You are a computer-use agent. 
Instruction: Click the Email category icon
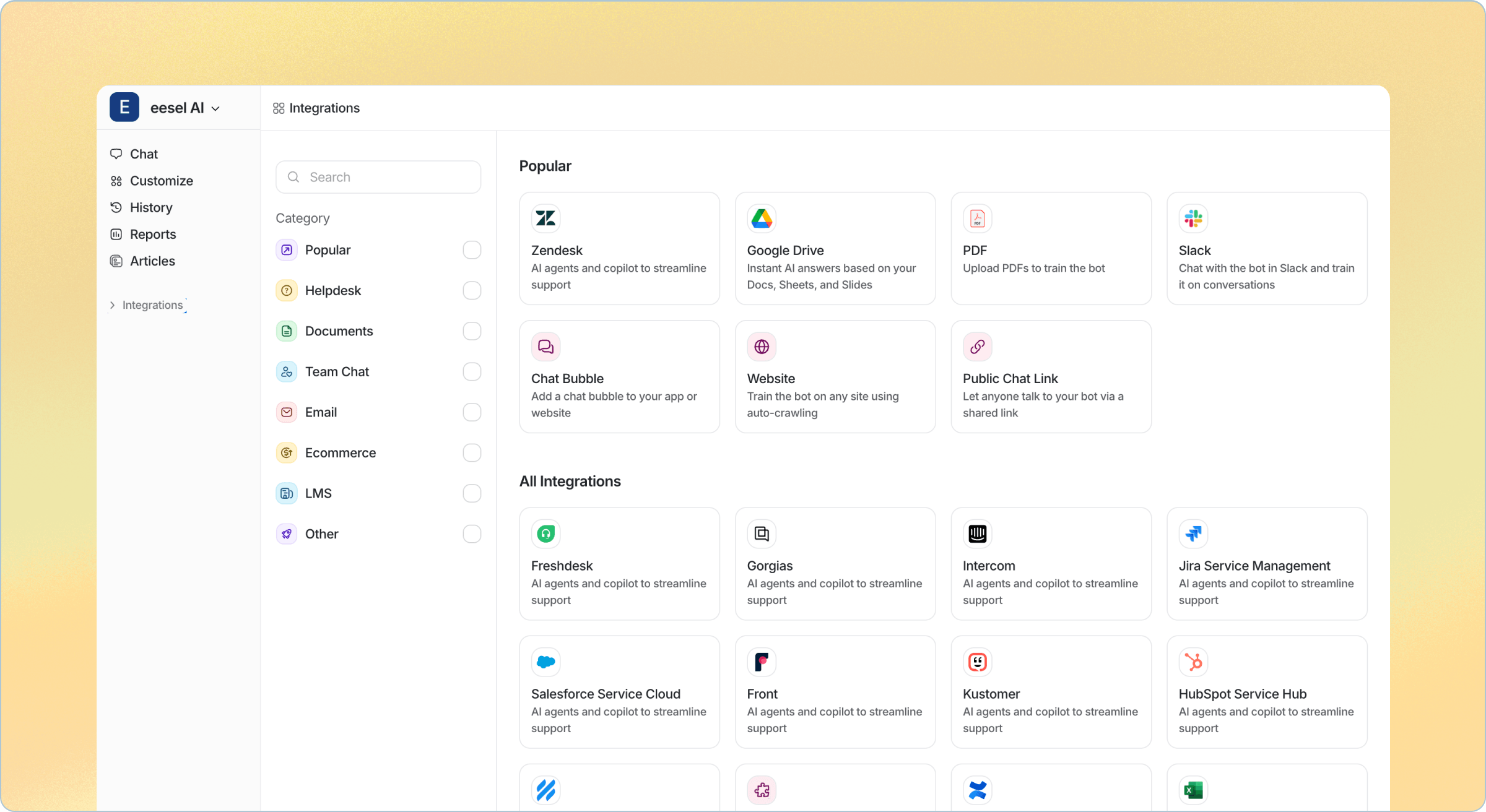click(x=287, y=412)
